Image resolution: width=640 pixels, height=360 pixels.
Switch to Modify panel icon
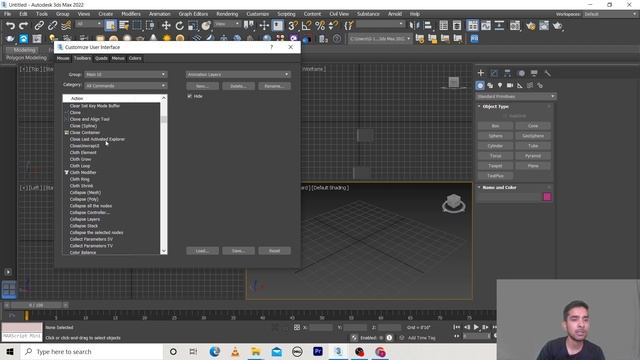tap(494, 73)
